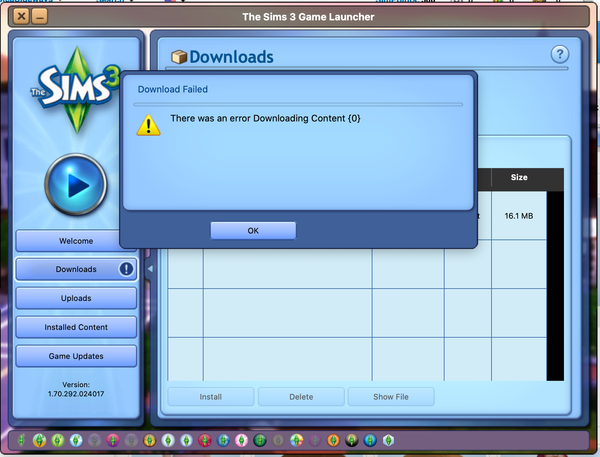Click the Show File button
Screen dimensions: 600x457
[391, 397]
